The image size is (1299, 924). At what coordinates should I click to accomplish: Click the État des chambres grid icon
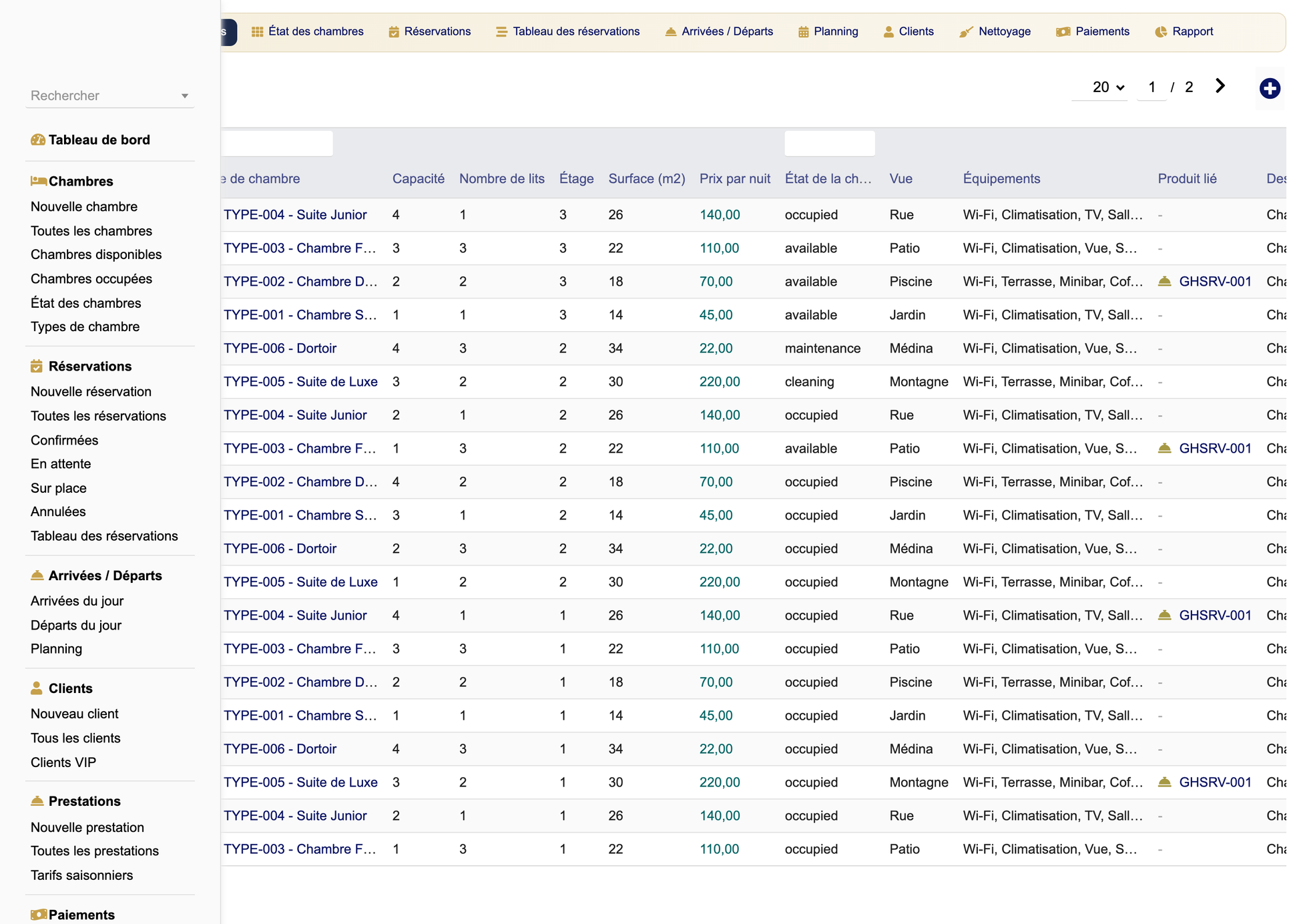pos(257,31)
